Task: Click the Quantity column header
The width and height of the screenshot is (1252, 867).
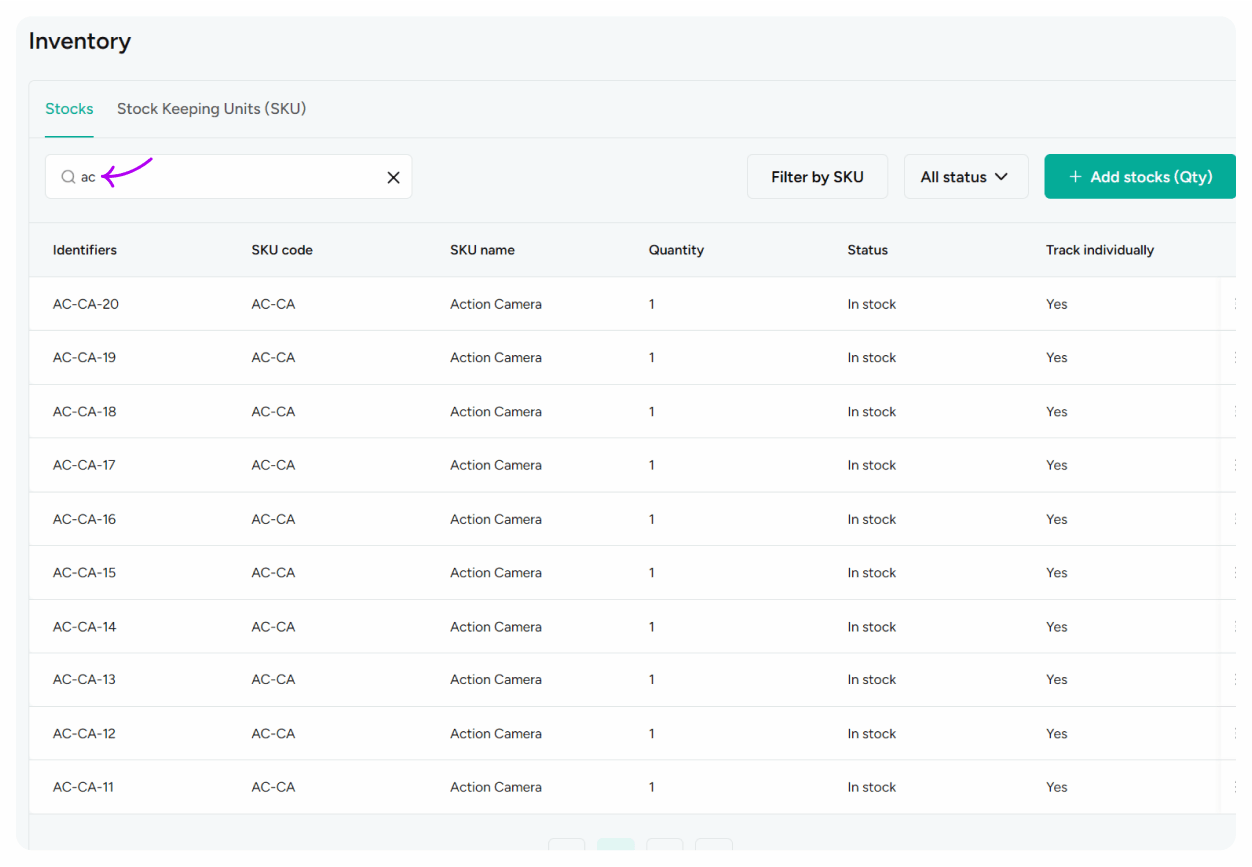Action: tap(676, 250)
